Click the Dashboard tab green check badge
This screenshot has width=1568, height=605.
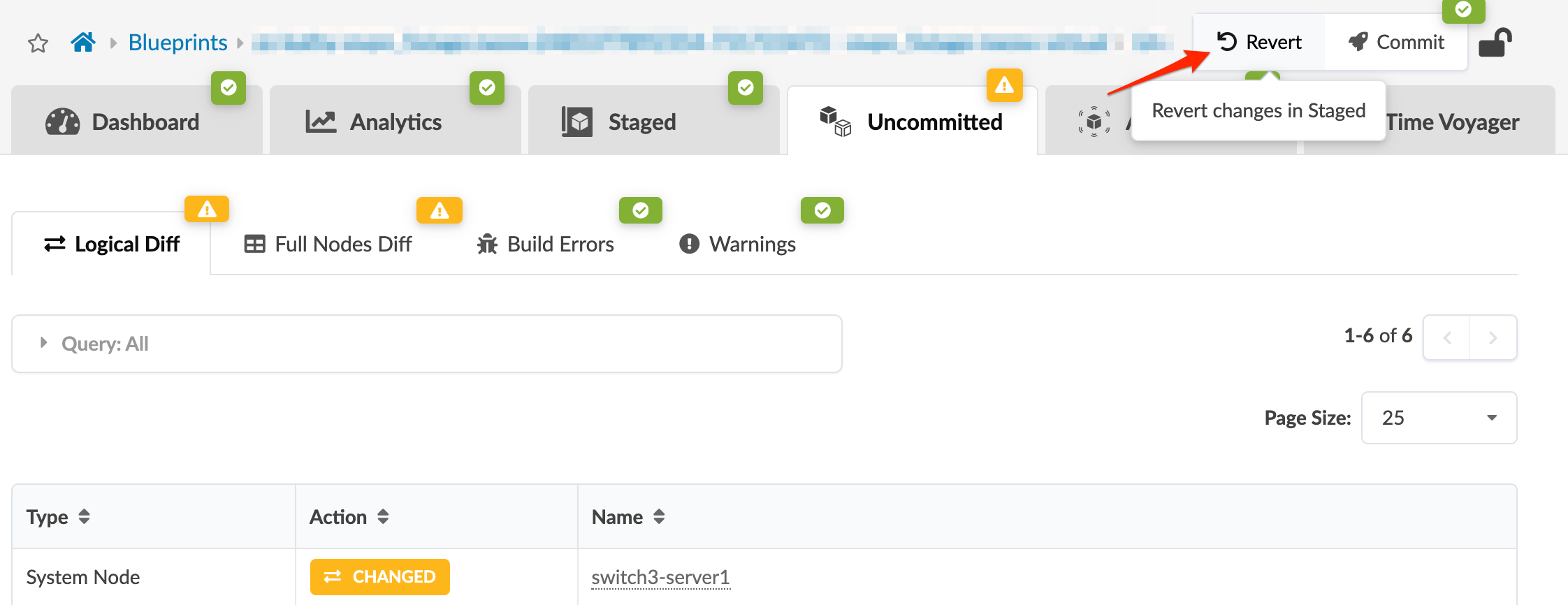click(228, 87)
